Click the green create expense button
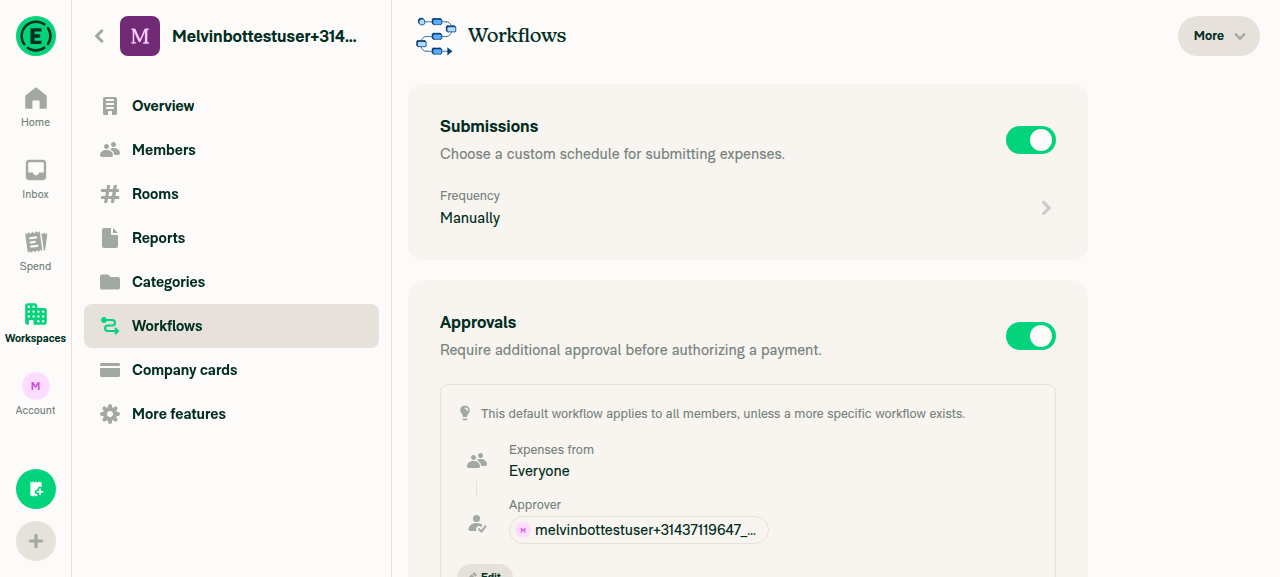The width and height of the screenshot is (1280, 577). [x=36, y=489]
